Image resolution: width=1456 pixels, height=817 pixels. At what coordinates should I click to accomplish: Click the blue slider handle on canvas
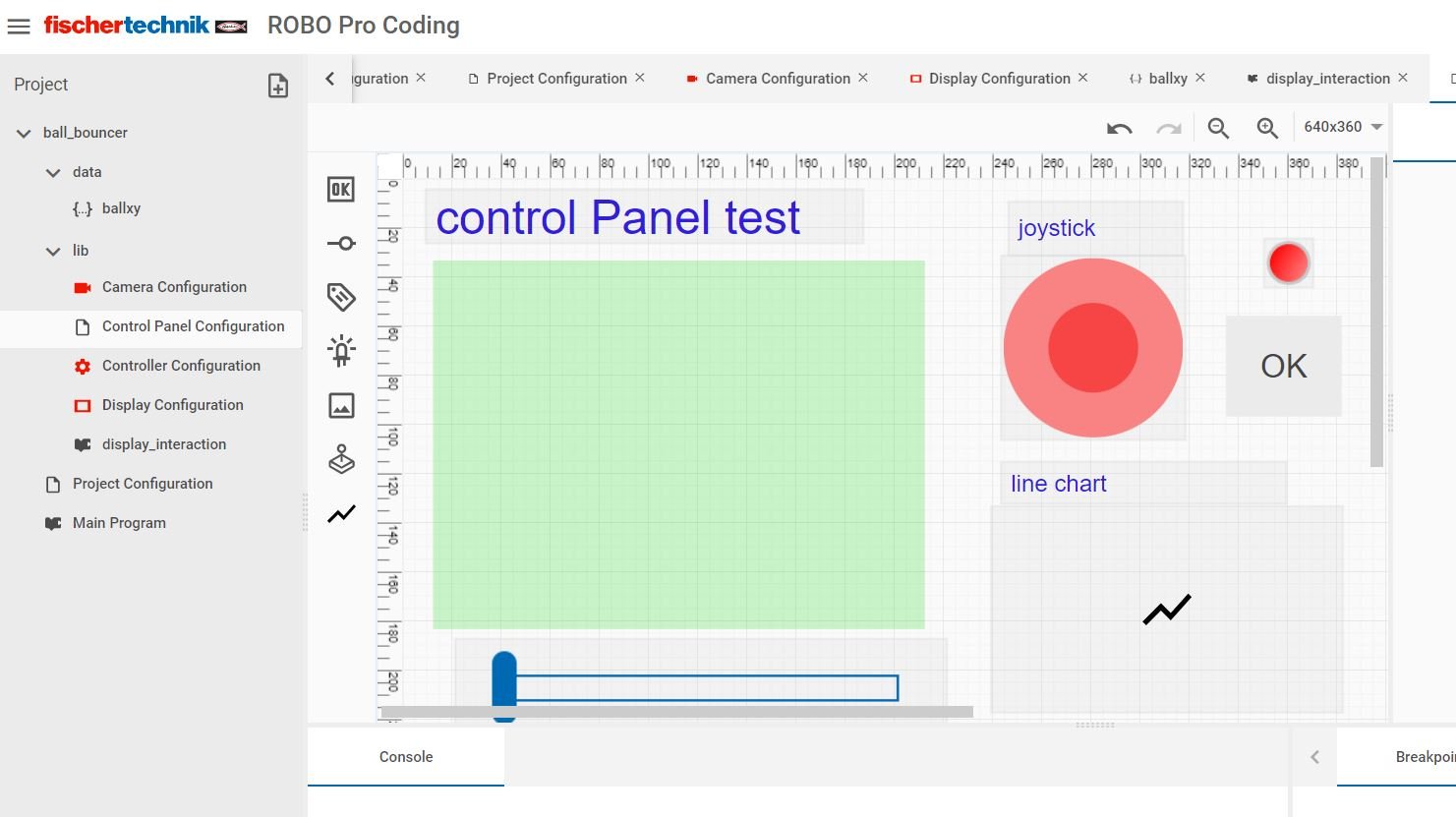point(504,685)
